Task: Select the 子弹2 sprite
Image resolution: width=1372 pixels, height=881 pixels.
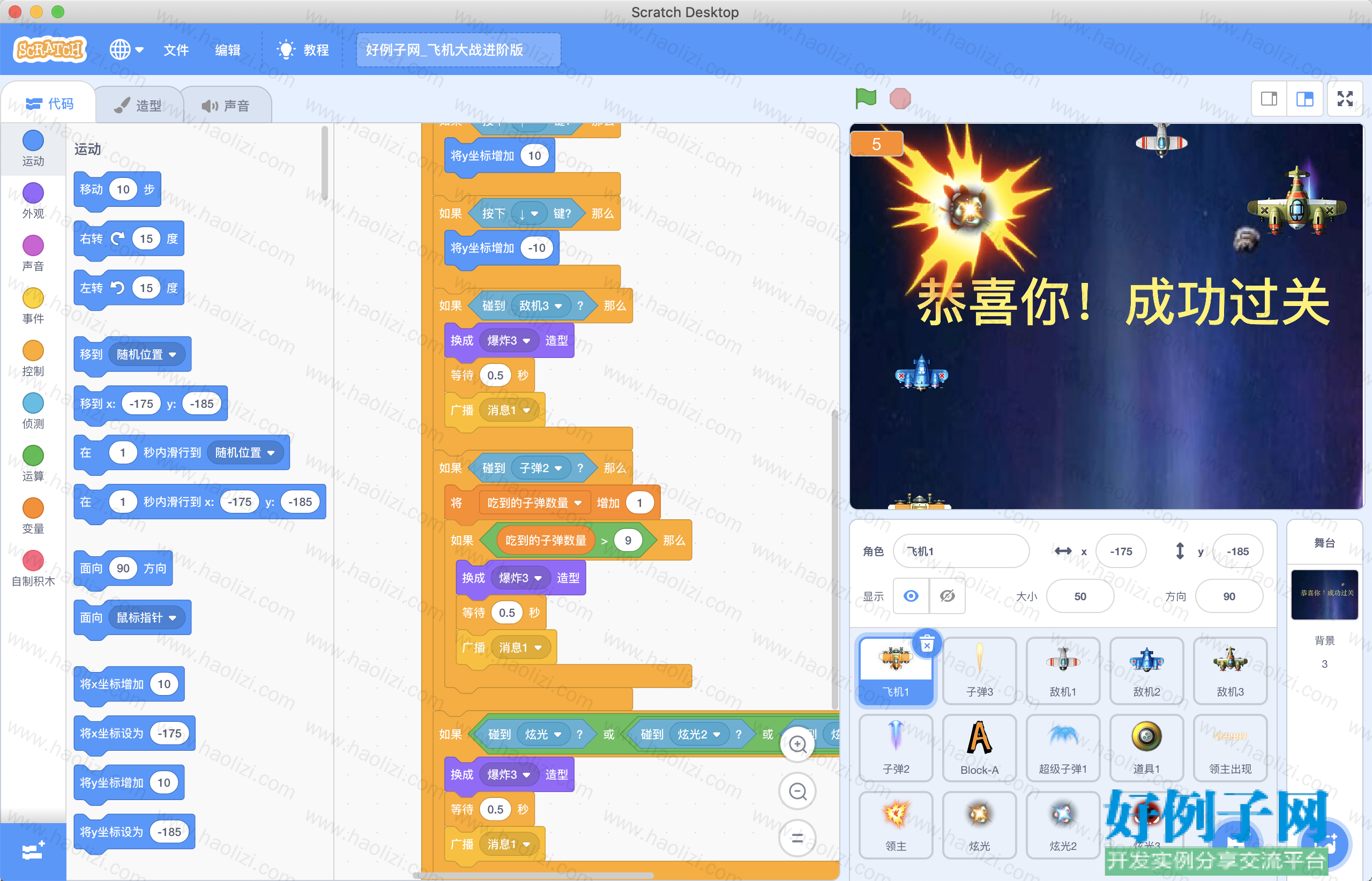Action: click(x=896, y=748)
